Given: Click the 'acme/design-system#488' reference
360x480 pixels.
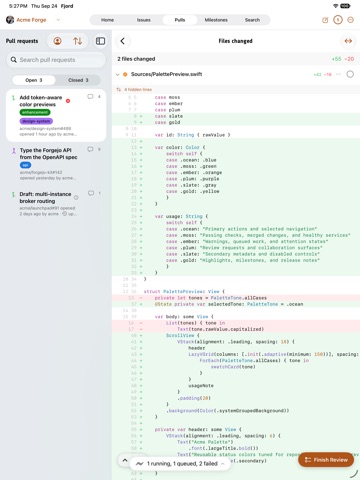Looking at the screenshot, I should click(45, 128).
